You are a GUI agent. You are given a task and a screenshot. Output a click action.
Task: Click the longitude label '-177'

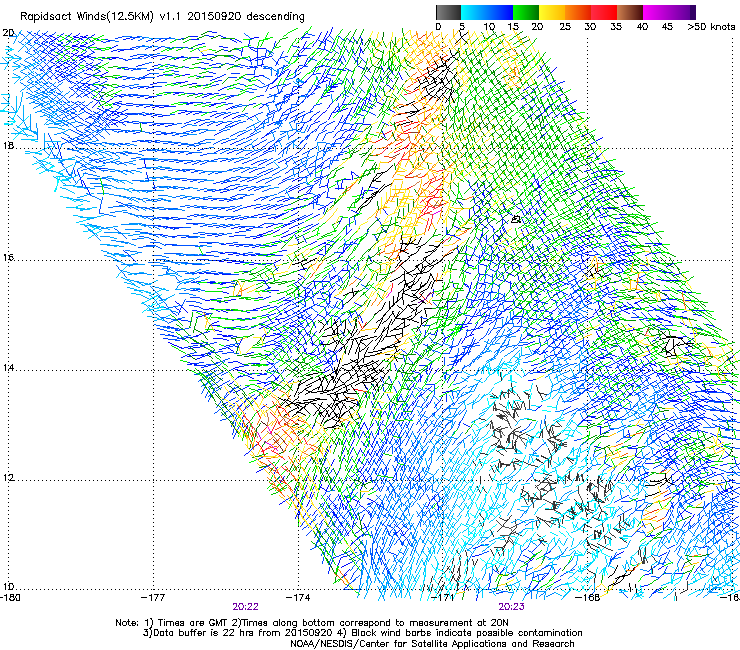click(x=153, y=598)
